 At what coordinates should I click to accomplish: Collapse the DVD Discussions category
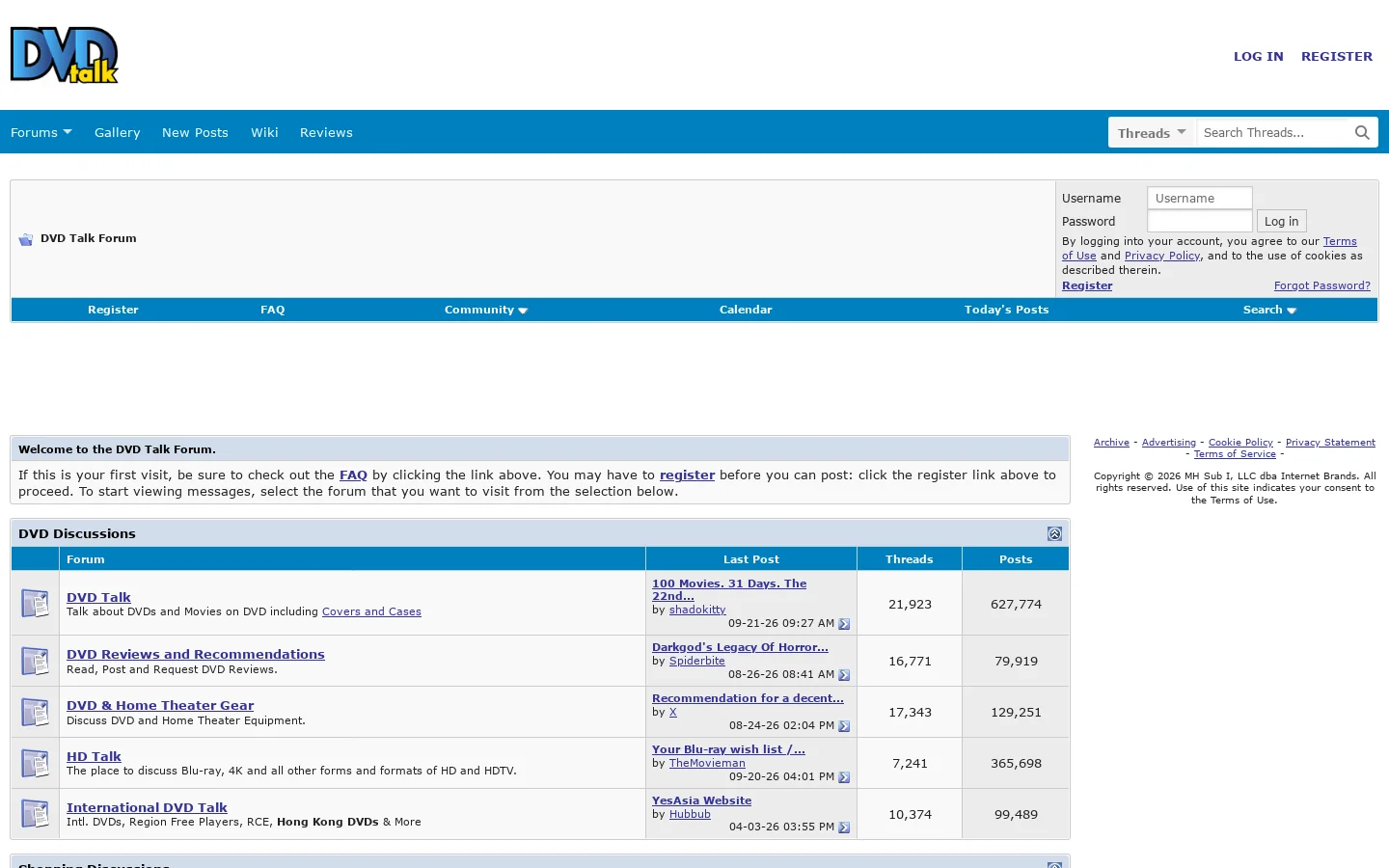point(1054,533)
